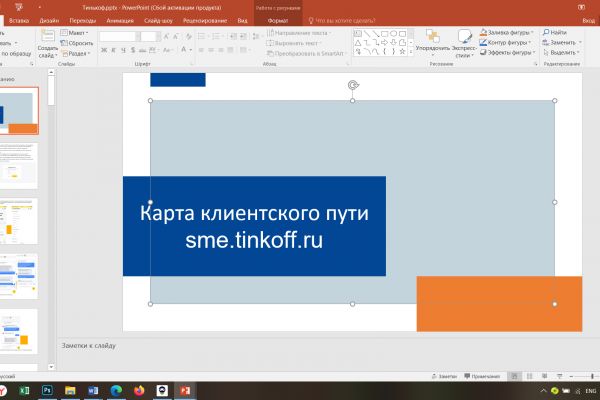Viewport: 600px width, 400px height.
Task: Decrease the font size
Action: [176, 36]
